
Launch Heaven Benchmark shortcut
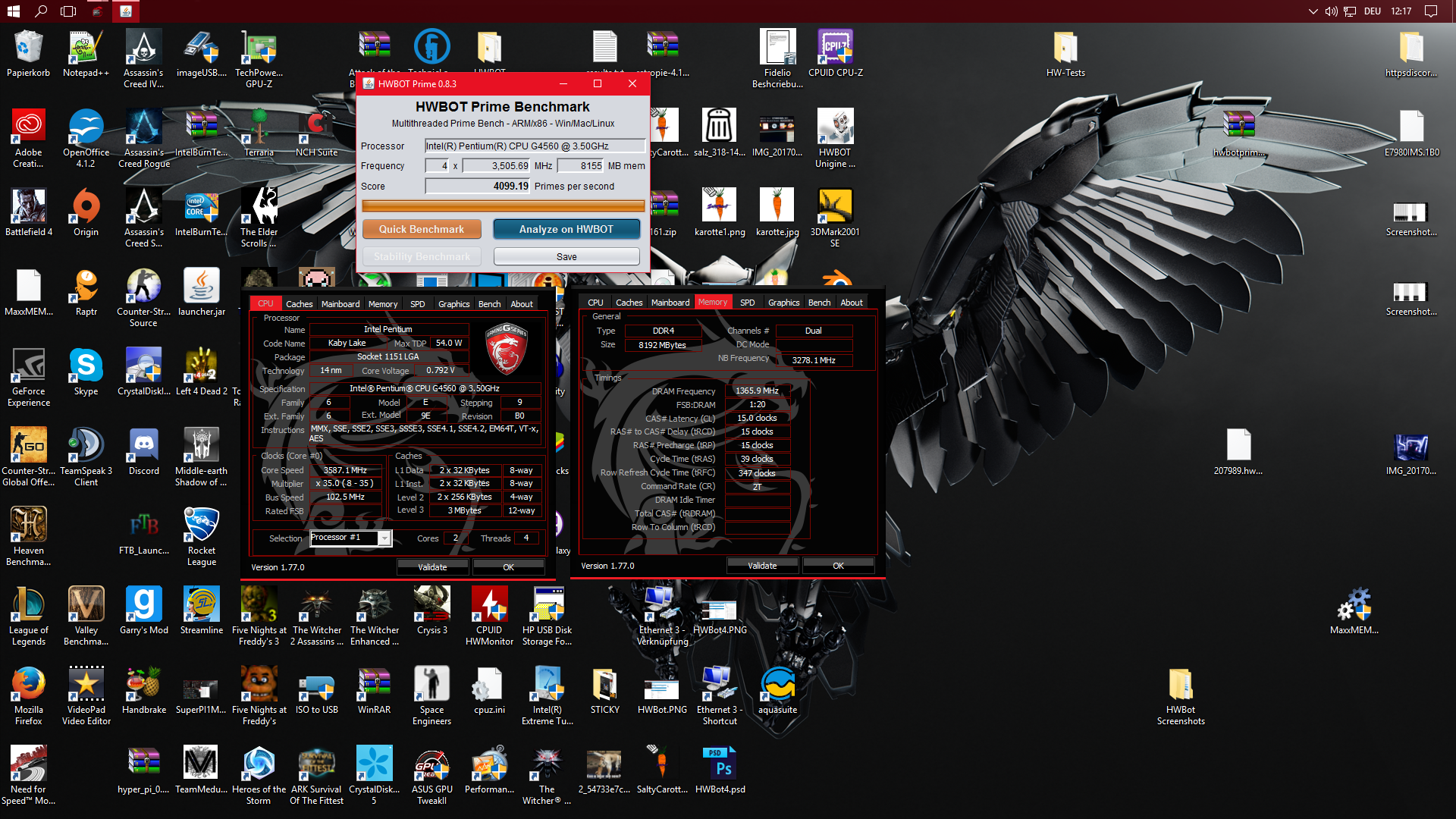coord(28,537)
